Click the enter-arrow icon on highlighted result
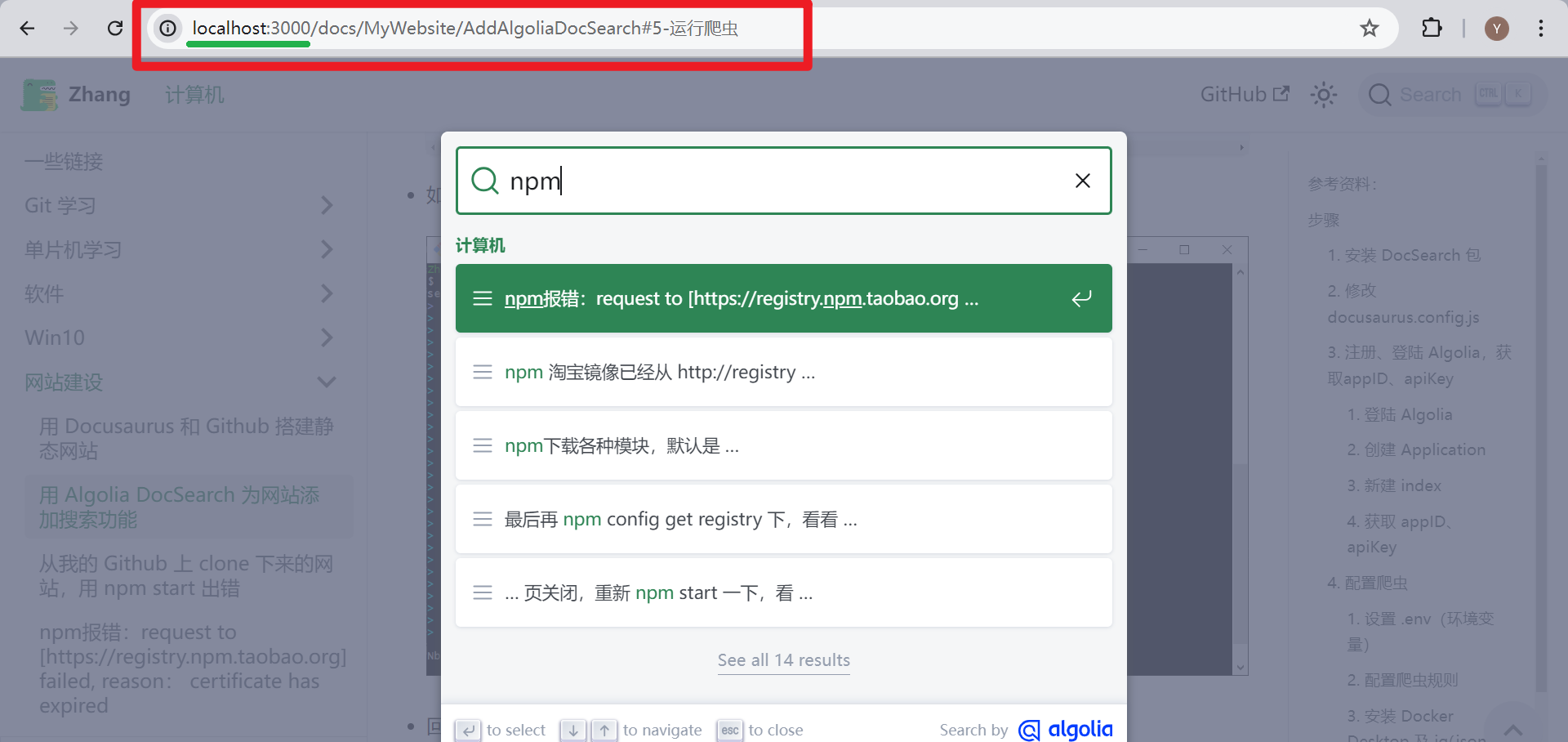The height and width of the screenshot is (742, 1568). (x=1081, y=298)
